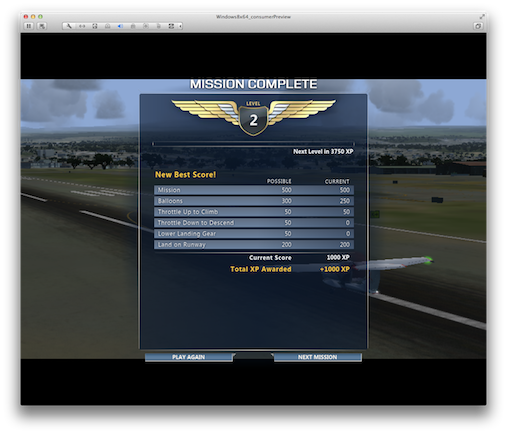
Task: Expand the device toolbar arrow
Action: tap(180, 26)
